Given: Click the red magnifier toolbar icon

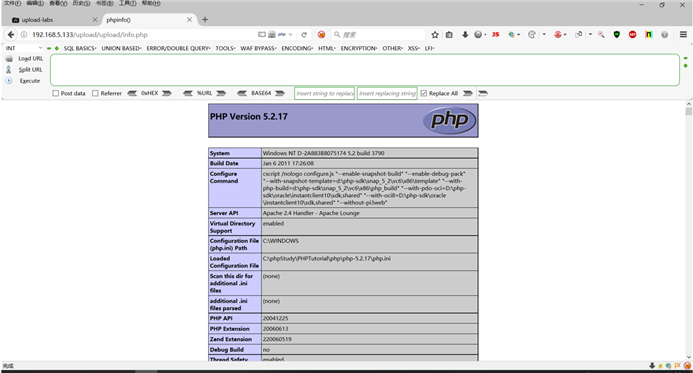Looking at the screenshot, I should (x=601, y=34).
